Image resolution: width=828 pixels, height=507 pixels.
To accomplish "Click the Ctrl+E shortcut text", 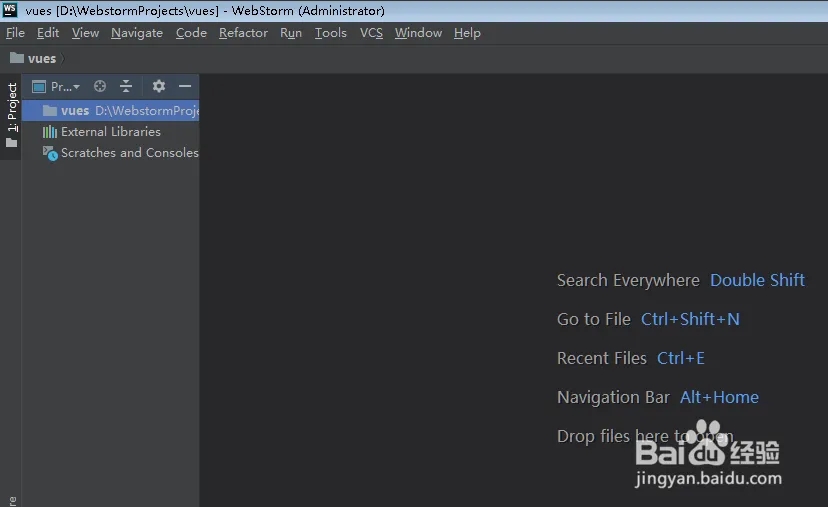I will 681,358.
